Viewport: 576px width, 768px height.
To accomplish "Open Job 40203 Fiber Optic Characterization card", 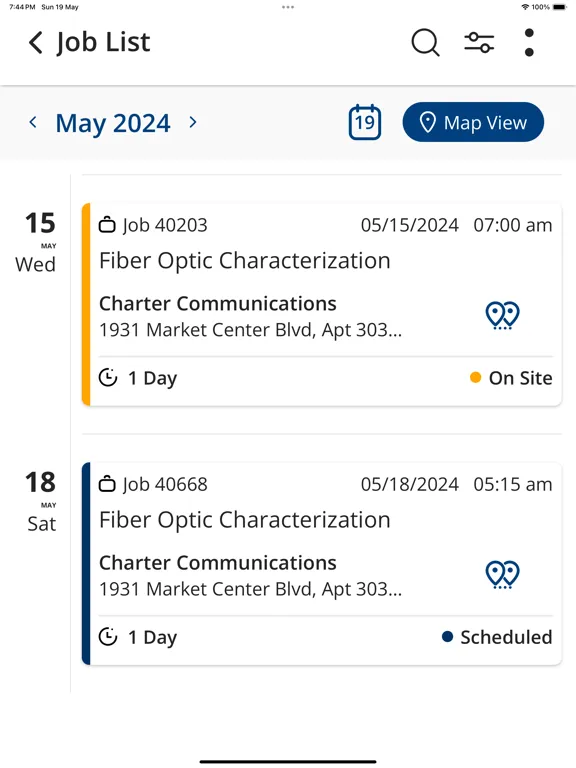I will click(322, 304).
